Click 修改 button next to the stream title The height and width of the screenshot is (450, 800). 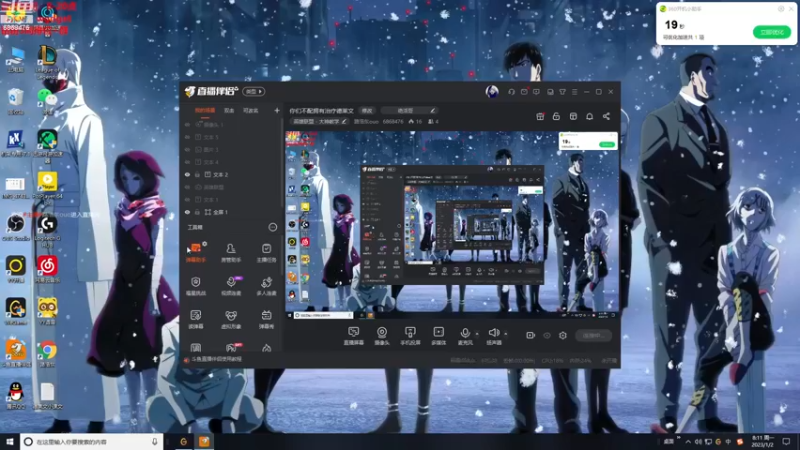click(x=367, y=111)
